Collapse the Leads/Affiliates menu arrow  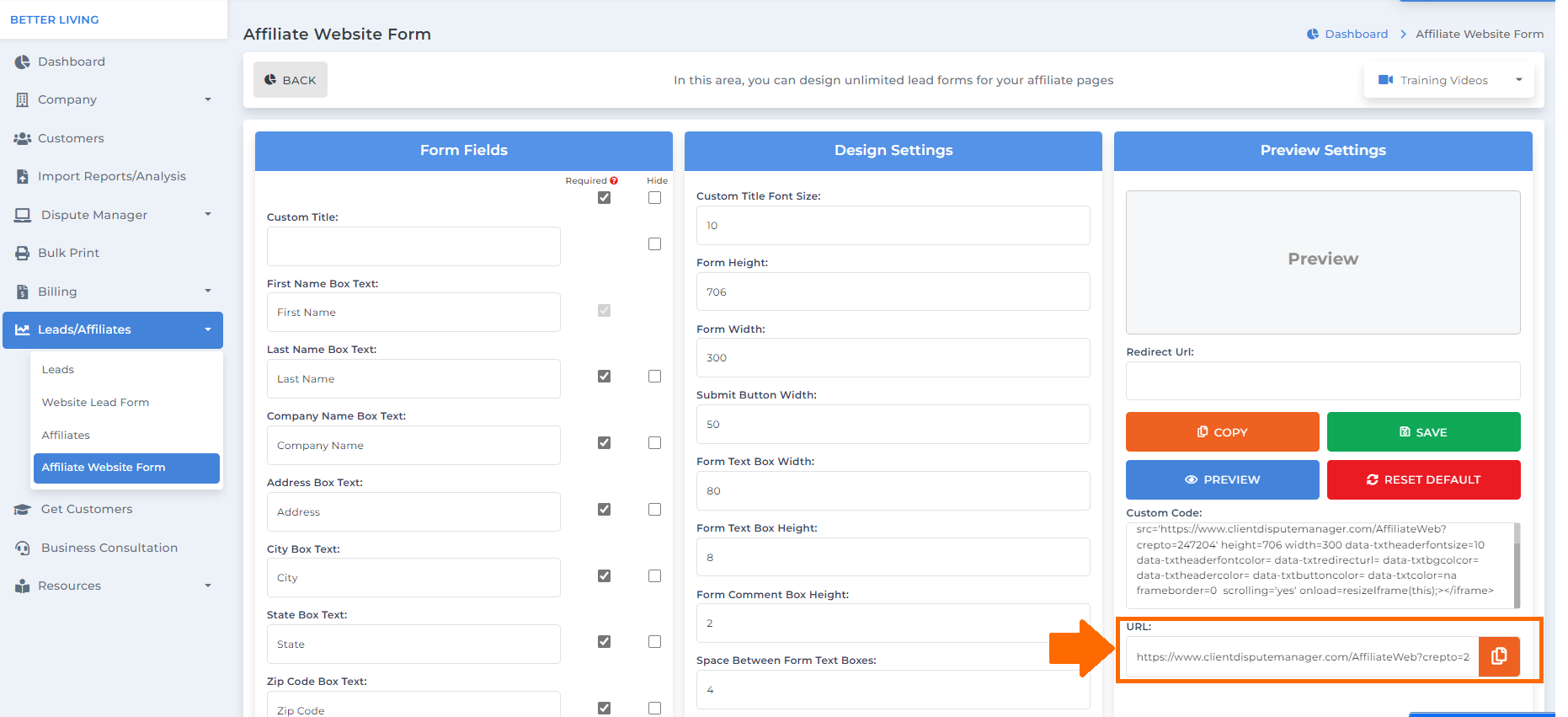[x=208, y=329]
